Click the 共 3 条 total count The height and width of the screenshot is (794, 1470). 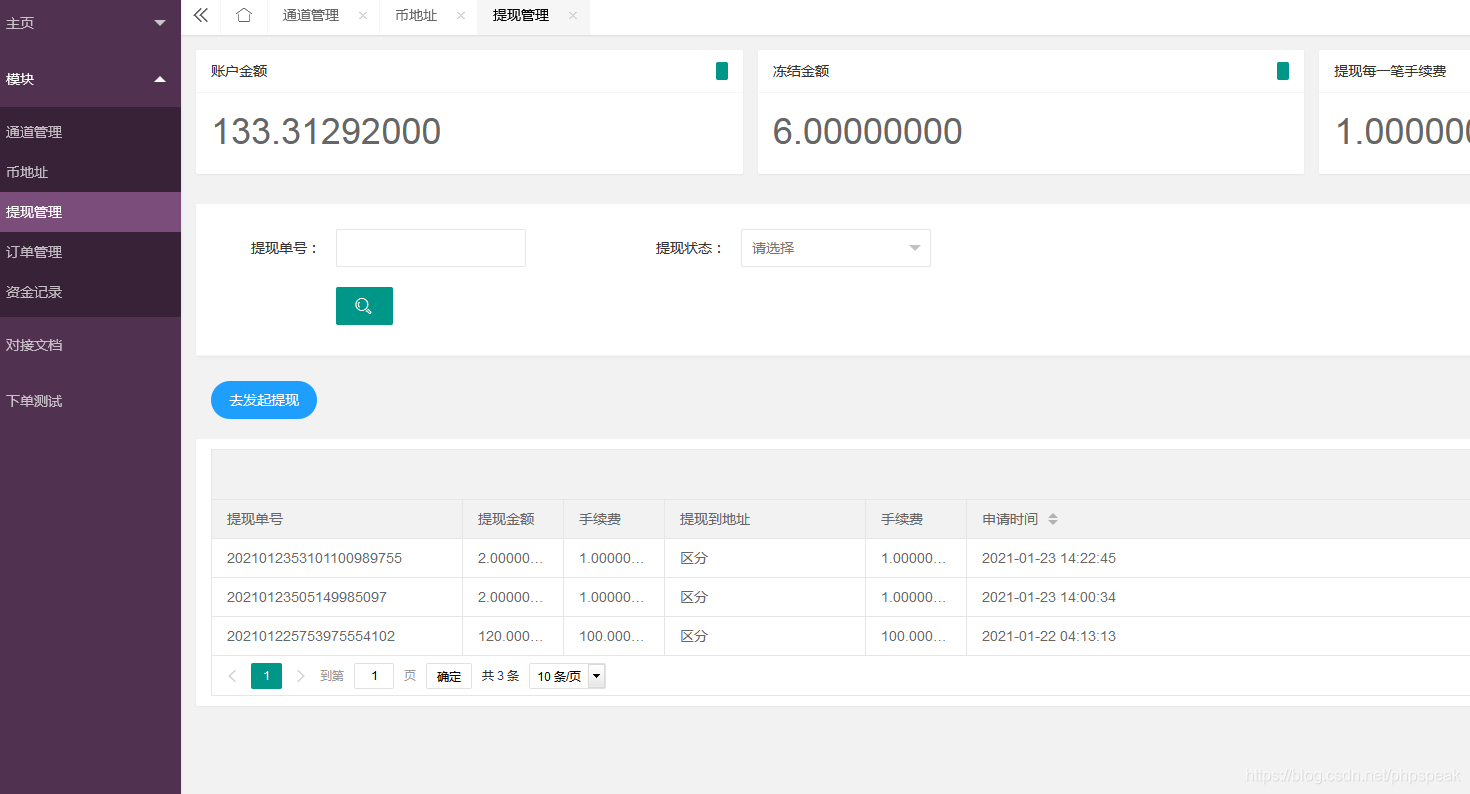pos(500,676)
